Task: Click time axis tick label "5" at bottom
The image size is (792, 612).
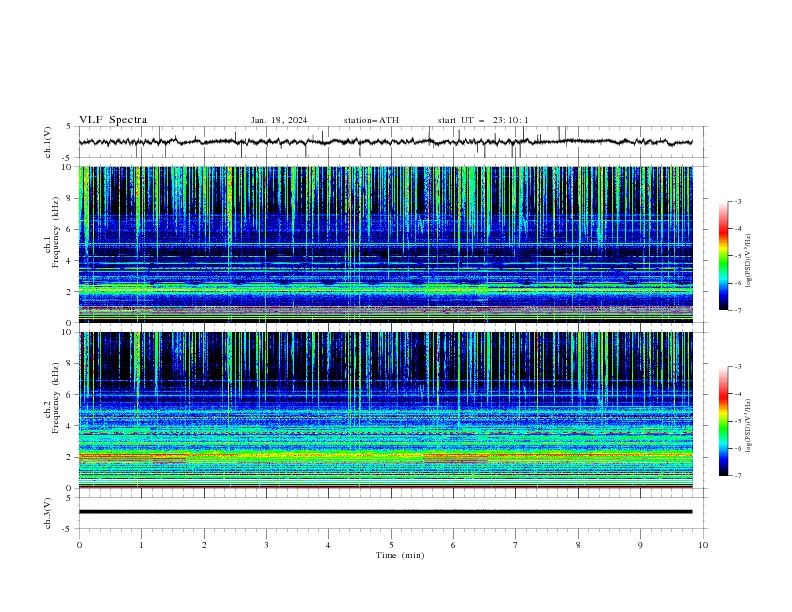Action: coord(391,545)
